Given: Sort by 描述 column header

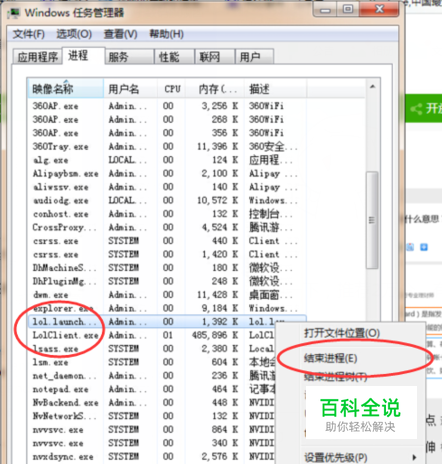Looking at the screenshot, I should 275,89.
